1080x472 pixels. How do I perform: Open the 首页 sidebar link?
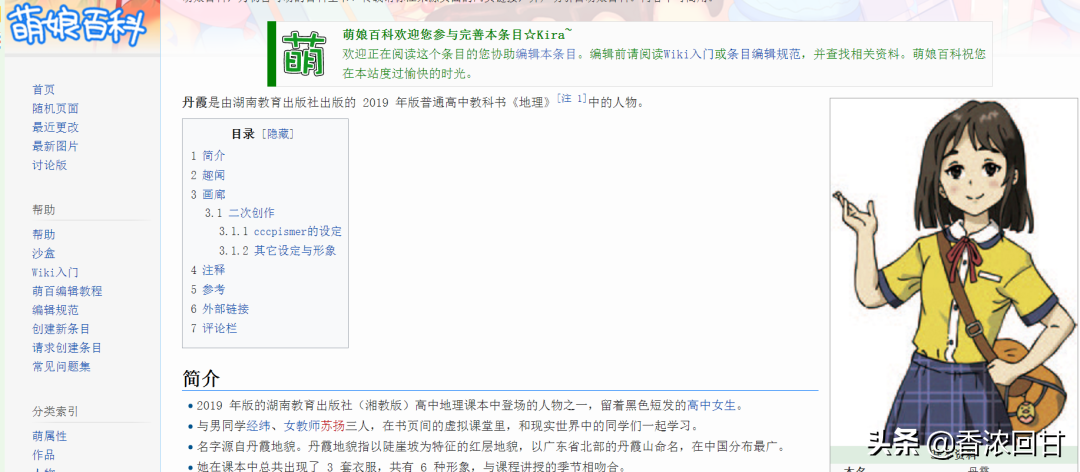(x=43, y=90)
